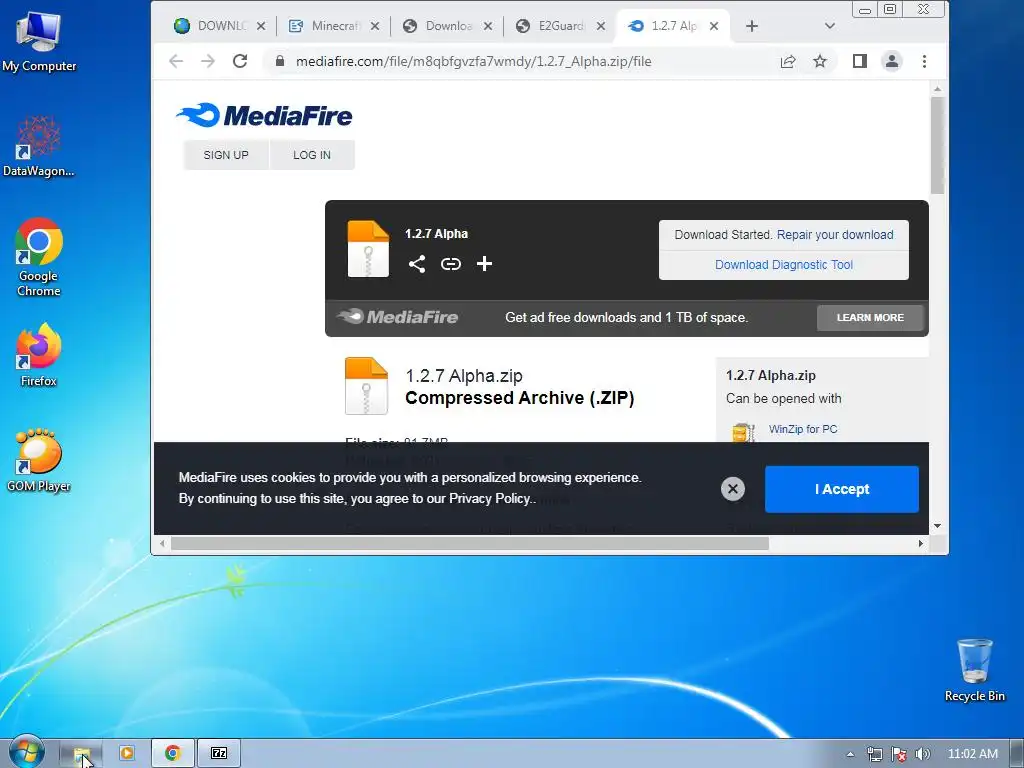This screenshot has width=1024, height=768.
Task: Open the Download Diagnostic Tool link
Action: pyautogui.click(x=784, y=264)
